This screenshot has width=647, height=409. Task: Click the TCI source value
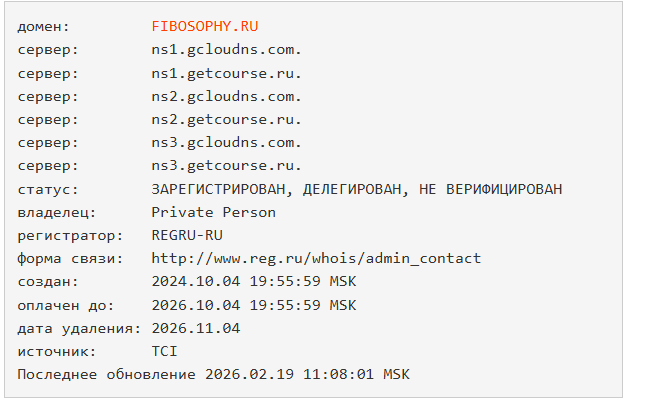(x=164, y=351)
